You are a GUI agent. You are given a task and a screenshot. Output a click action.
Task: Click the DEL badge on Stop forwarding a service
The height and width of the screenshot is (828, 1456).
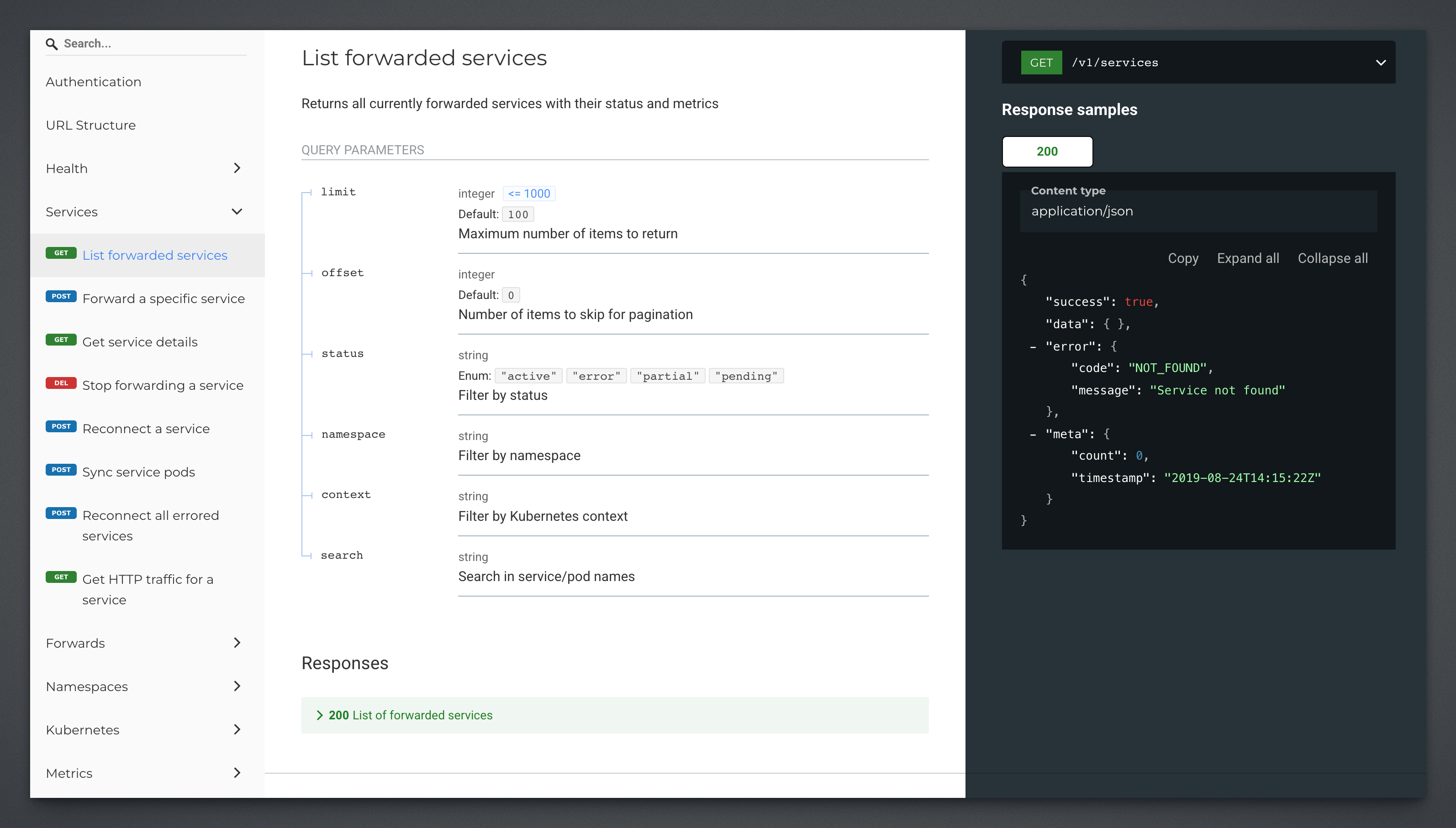[60, 383]
